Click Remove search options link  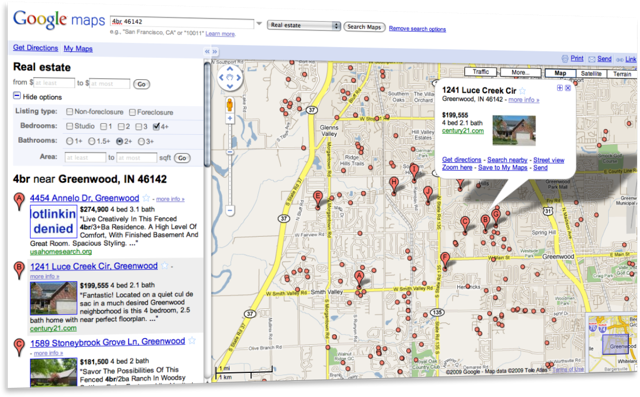(x=417, y=29)
